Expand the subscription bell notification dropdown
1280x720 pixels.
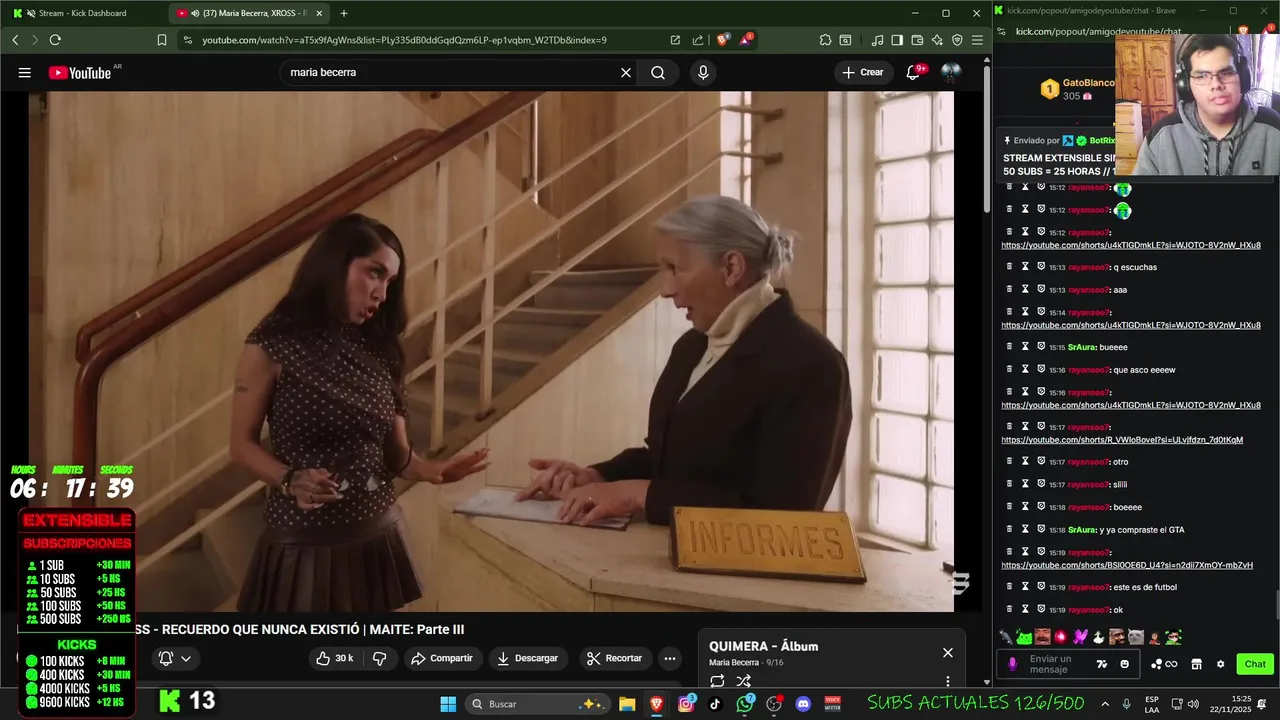[x=174, y=658]
